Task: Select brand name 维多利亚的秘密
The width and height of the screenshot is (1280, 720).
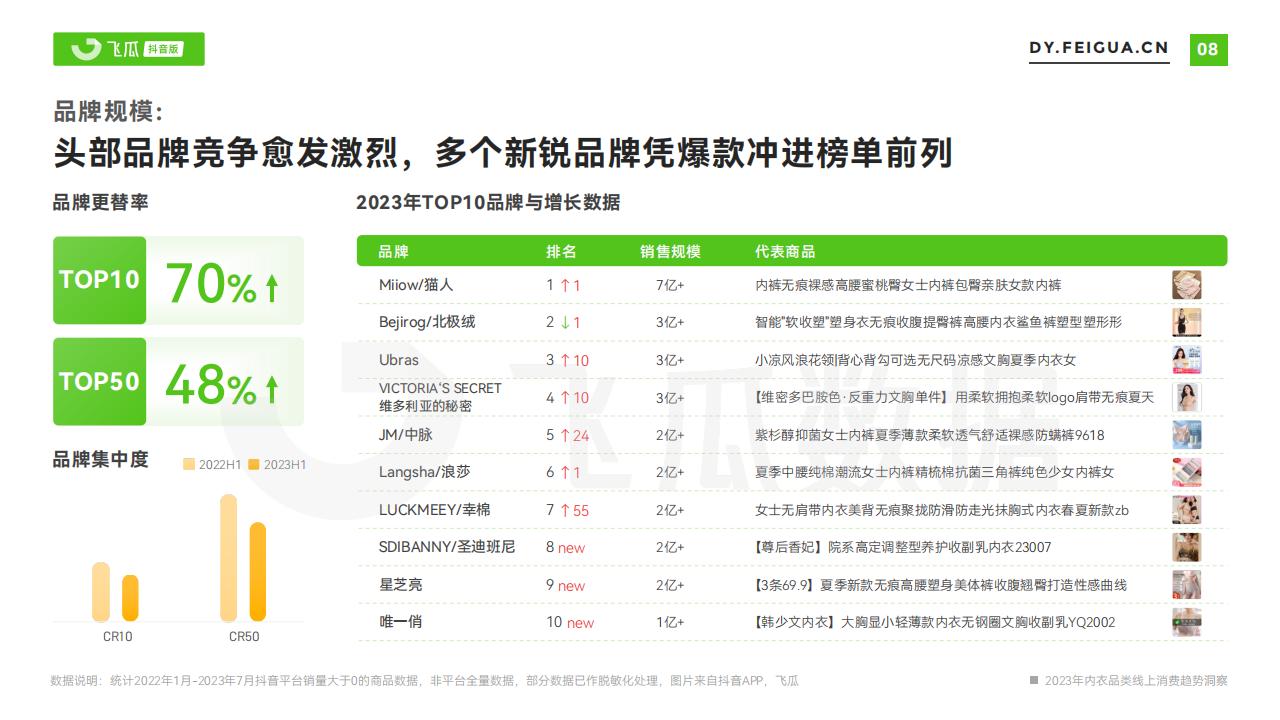Action: (425, 406)
